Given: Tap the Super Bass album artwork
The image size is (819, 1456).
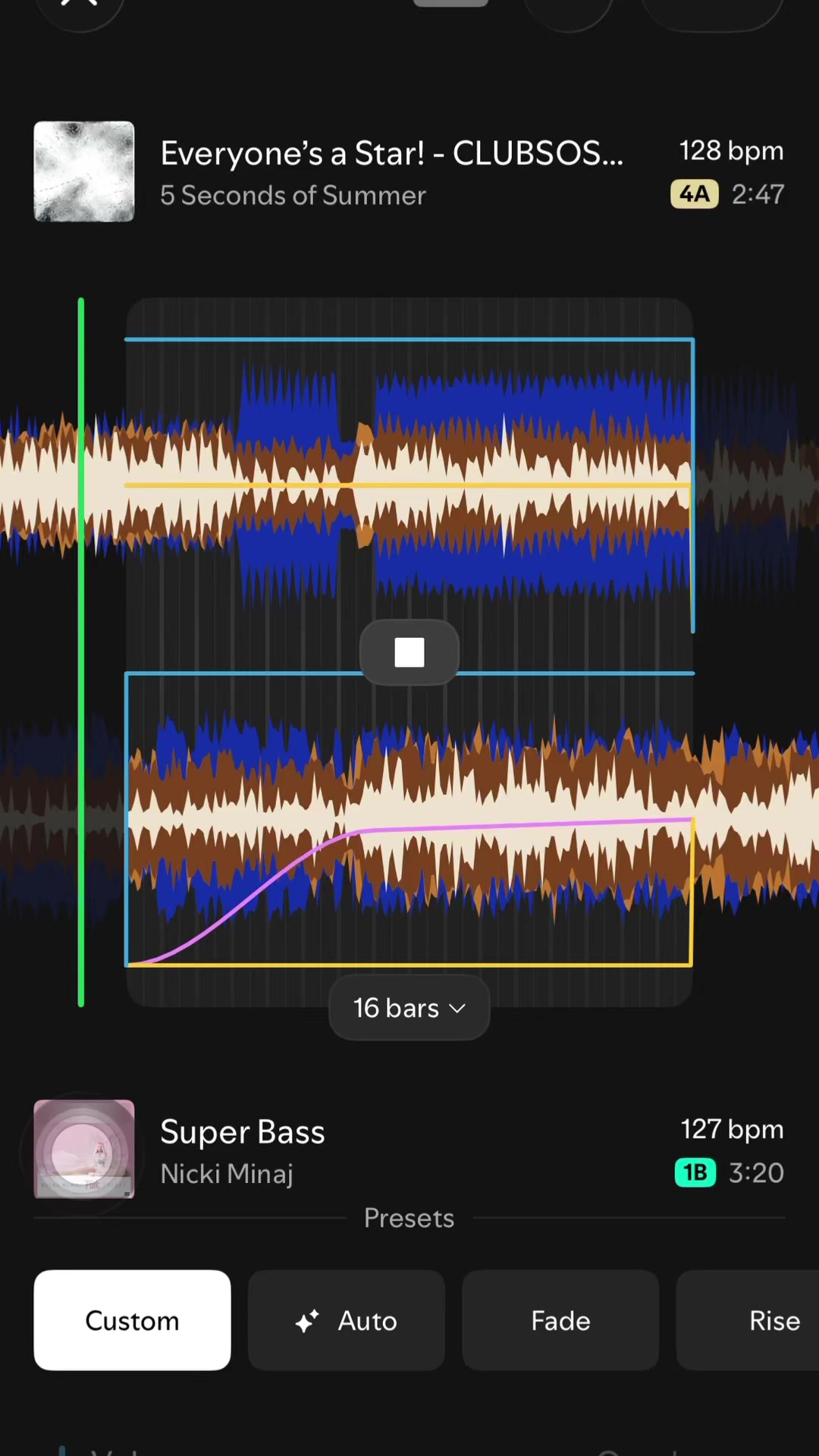Looking at the screenshot, I should (x=84, y=1149).
